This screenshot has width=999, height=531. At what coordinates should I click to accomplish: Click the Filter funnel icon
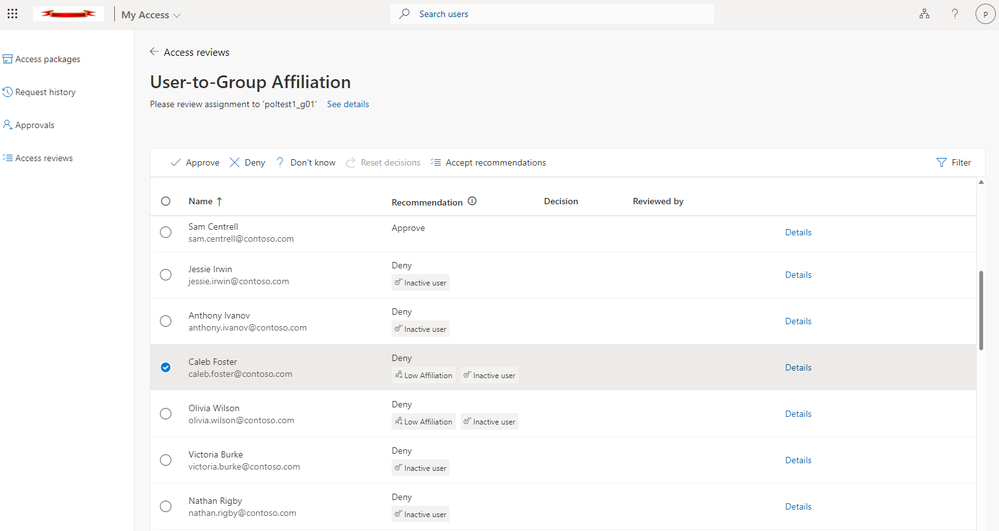tap(941, 163)
